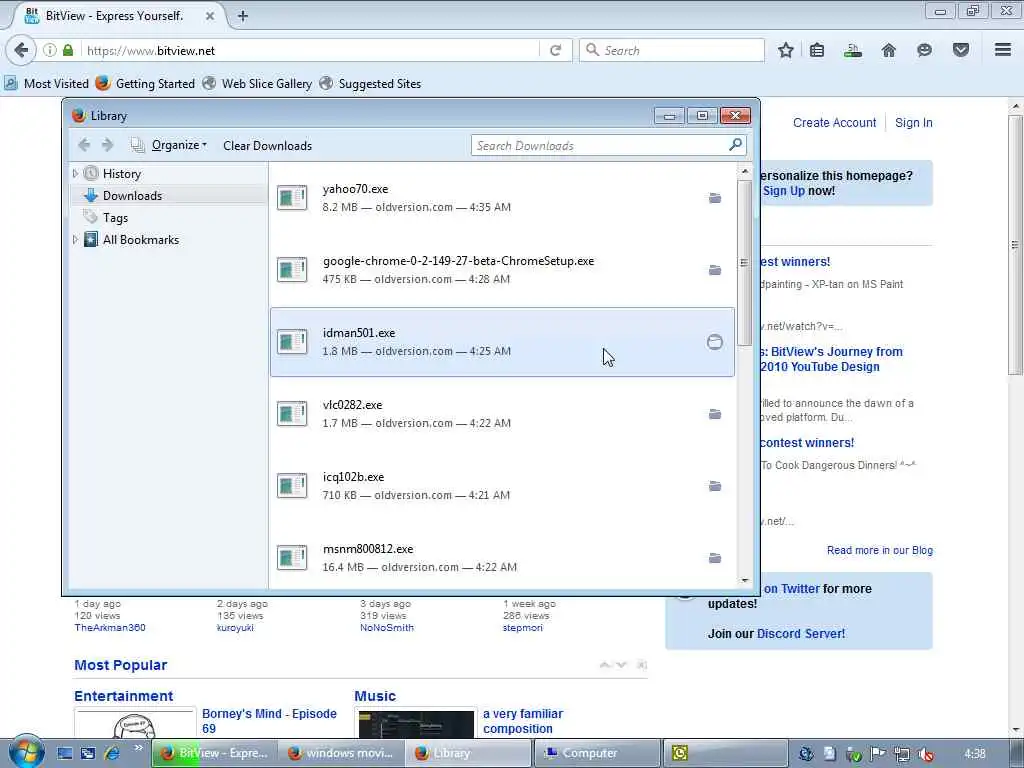Click Create Account link
This screenshot has height=768, width=1024.
(x=834, y=123)
